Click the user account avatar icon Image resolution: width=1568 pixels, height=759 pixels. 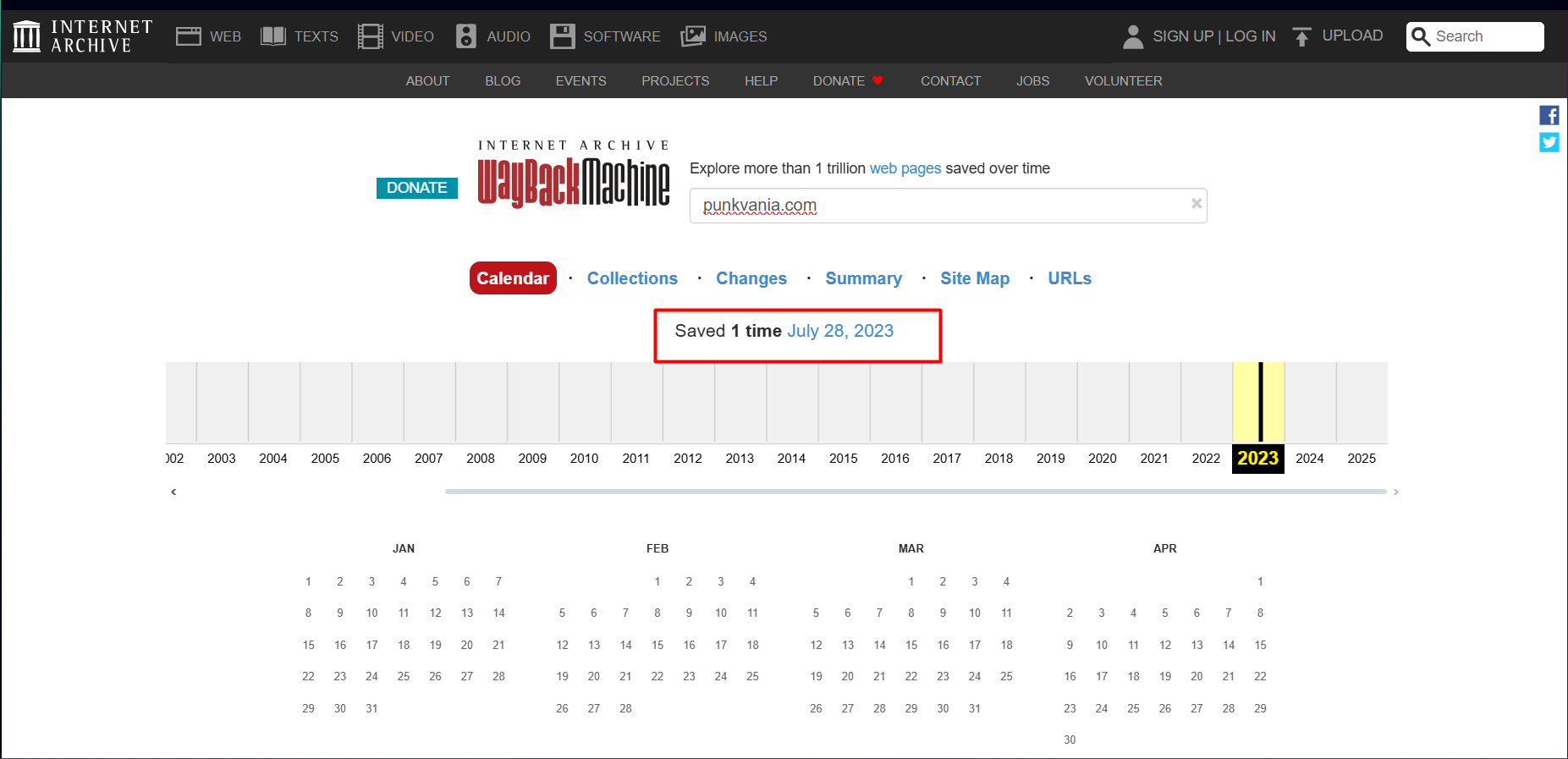tap(1133, 36)
